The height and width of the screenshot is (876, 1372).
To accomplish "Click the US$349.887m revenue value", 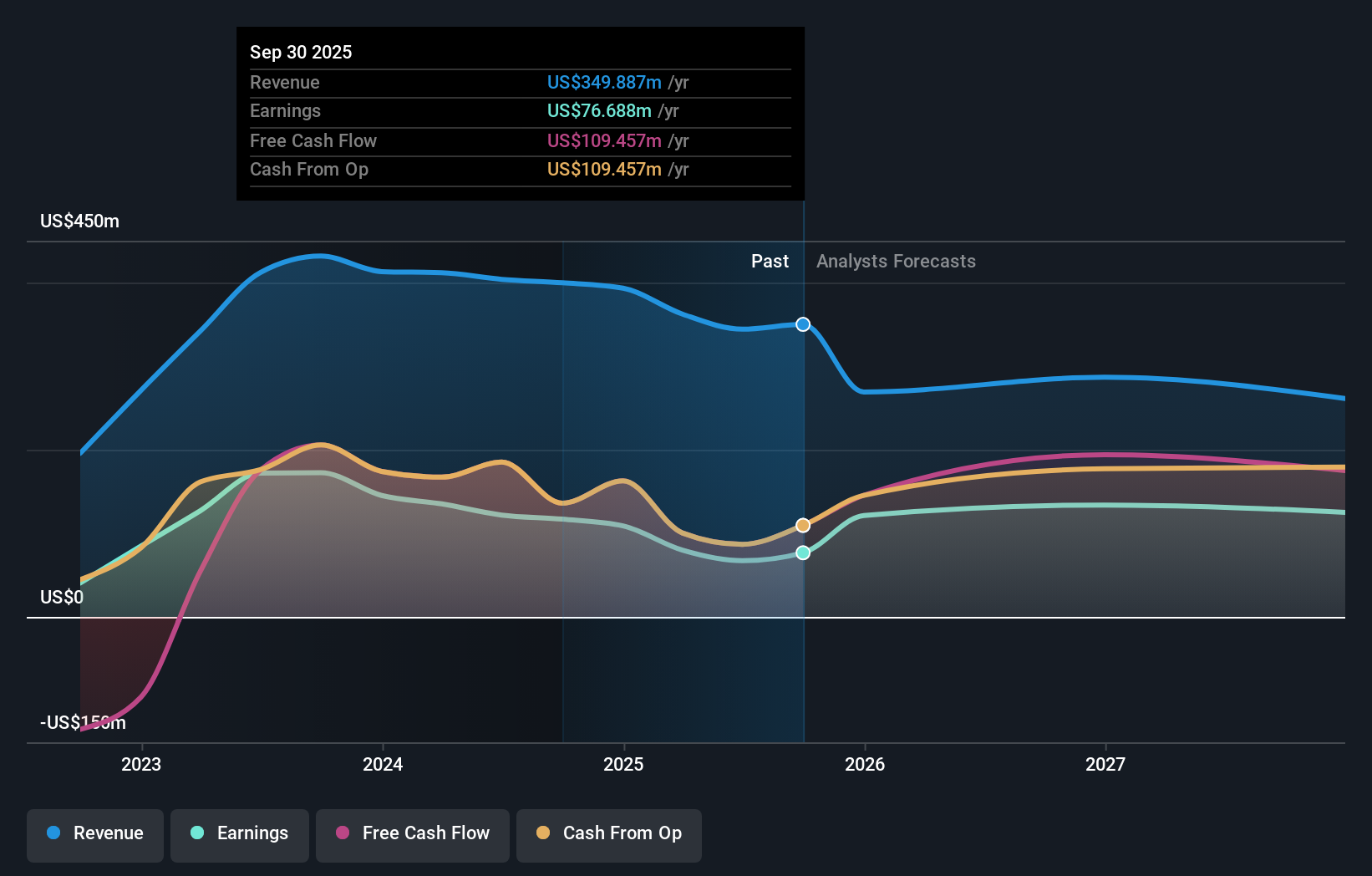I will pyautogui.click(x=604, y=82).
